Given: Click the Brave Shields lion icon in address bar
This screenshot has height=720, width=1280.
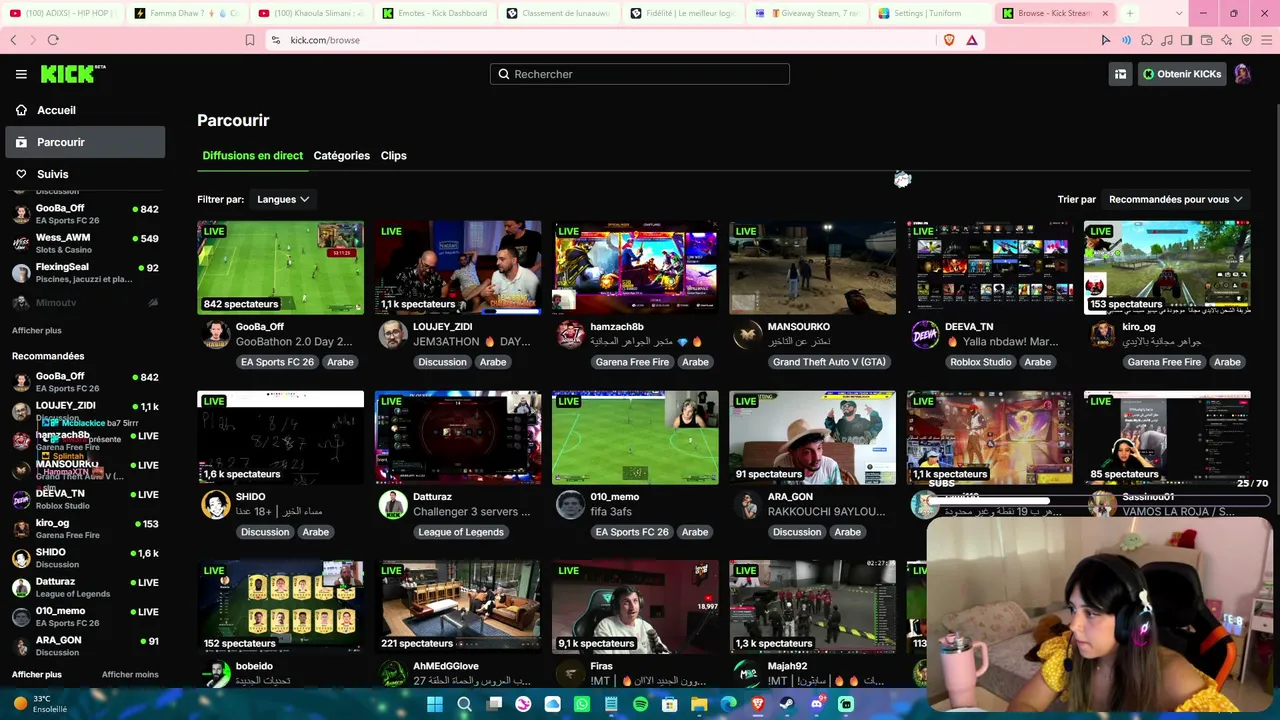Looking at the screenshot, I should click(x=949, y=40).
